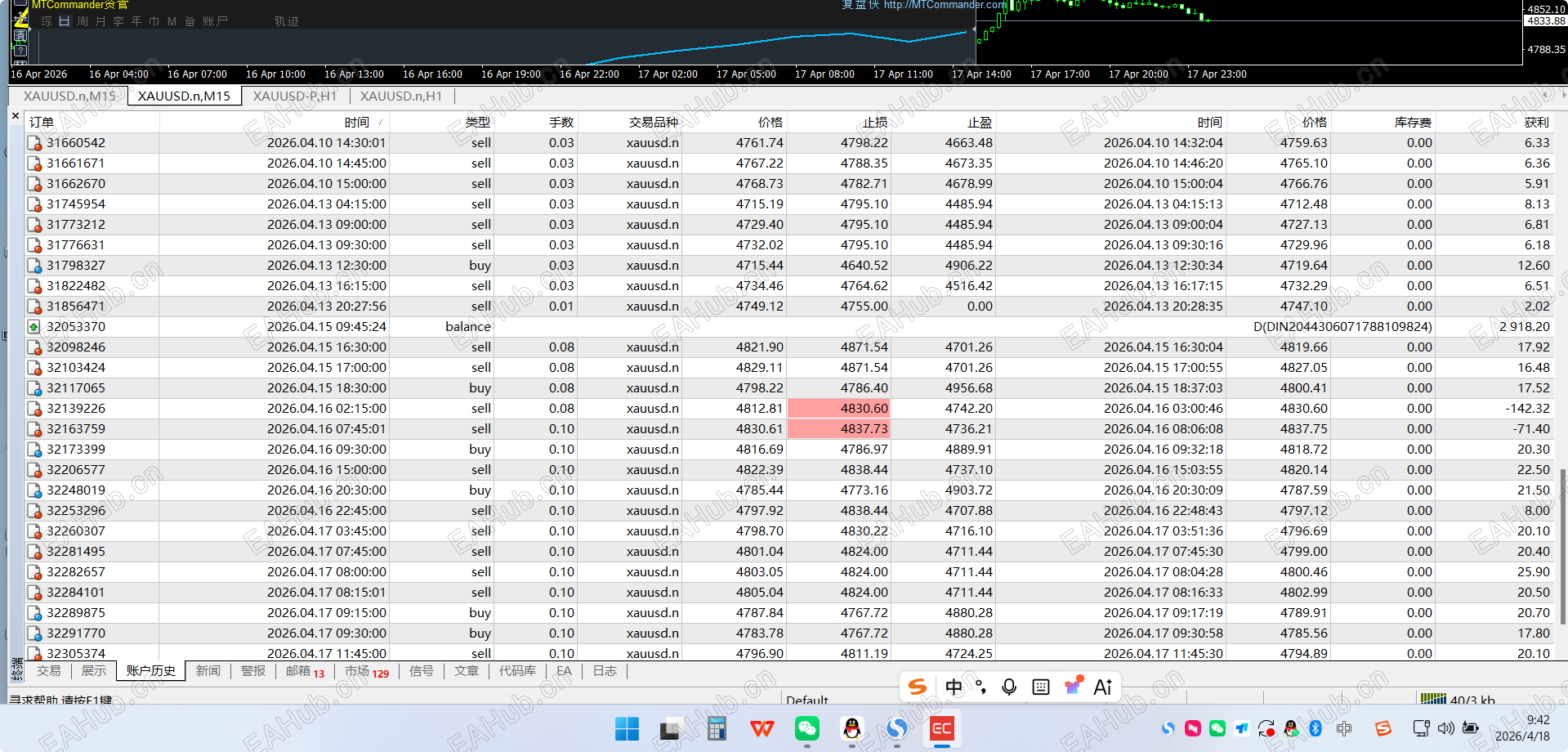The image size is (1568, 752).
Task: Open the blue Sogou browser taskbar icon
Action: [x=896, y=728]
